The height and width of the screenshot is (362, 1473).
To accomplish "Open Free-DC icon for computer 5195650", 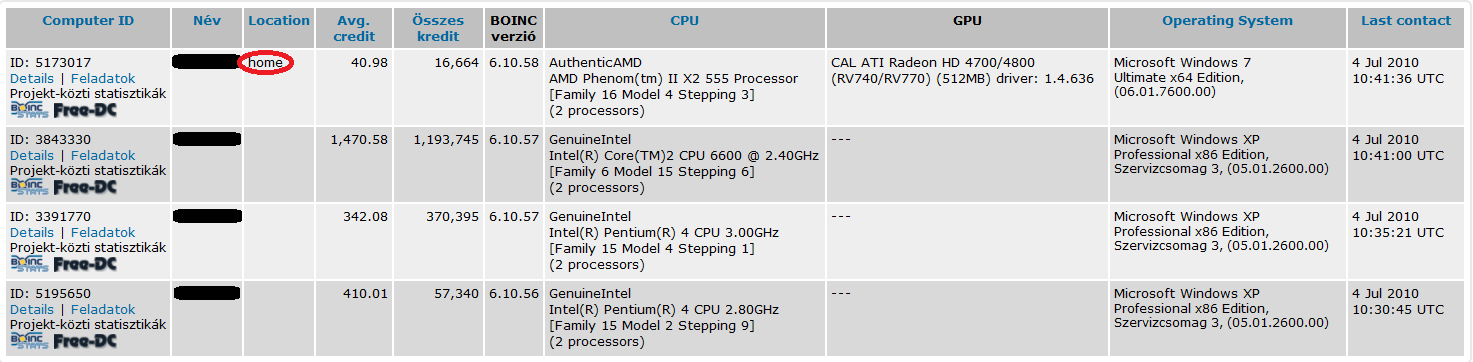I will point(85,341).
